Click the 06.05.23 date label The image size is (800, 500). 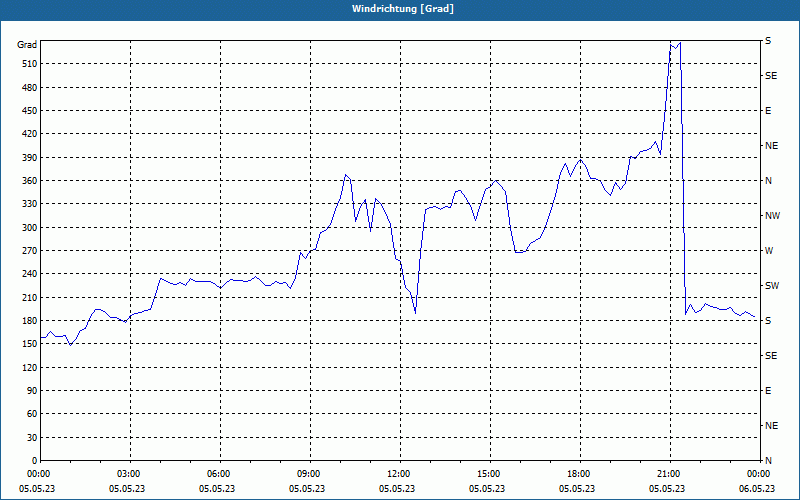click(x=757, y=489)
